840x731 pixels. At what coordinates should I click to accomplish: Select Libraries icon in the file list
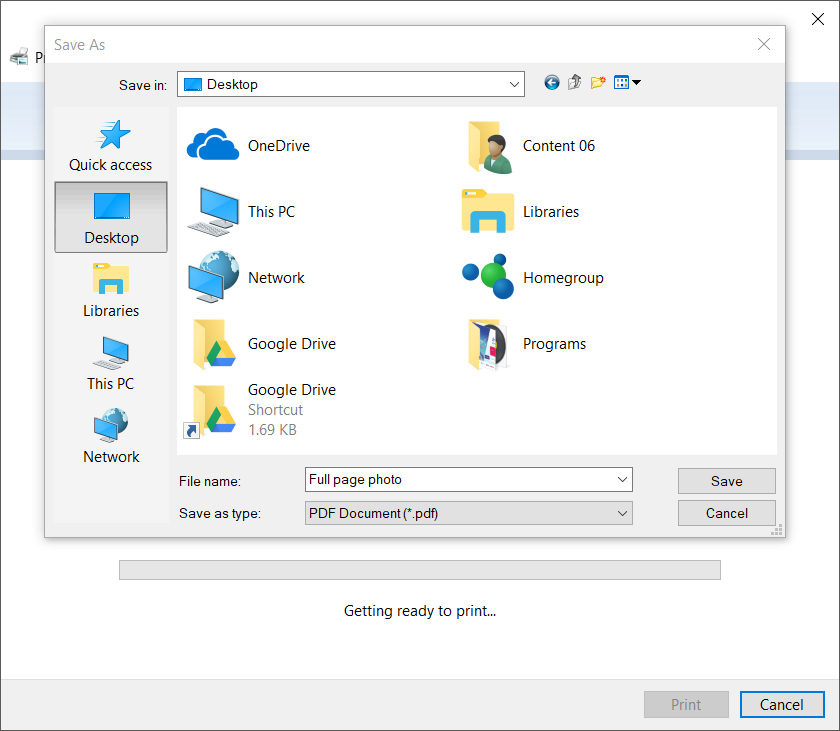(488, 211)
